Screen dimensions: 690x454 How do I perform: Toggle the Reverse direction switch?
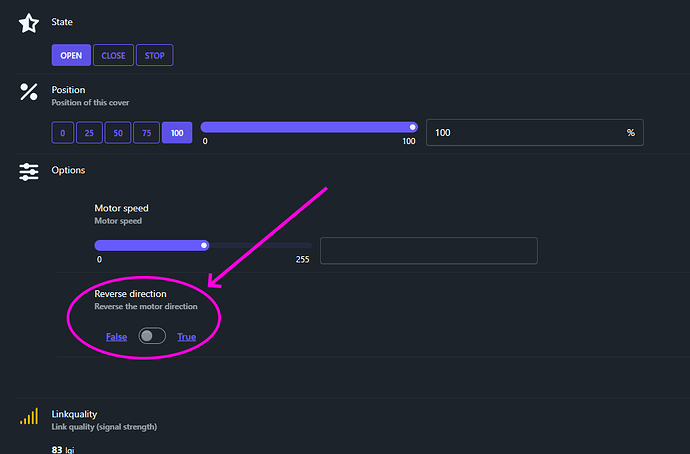pos(152,336)
